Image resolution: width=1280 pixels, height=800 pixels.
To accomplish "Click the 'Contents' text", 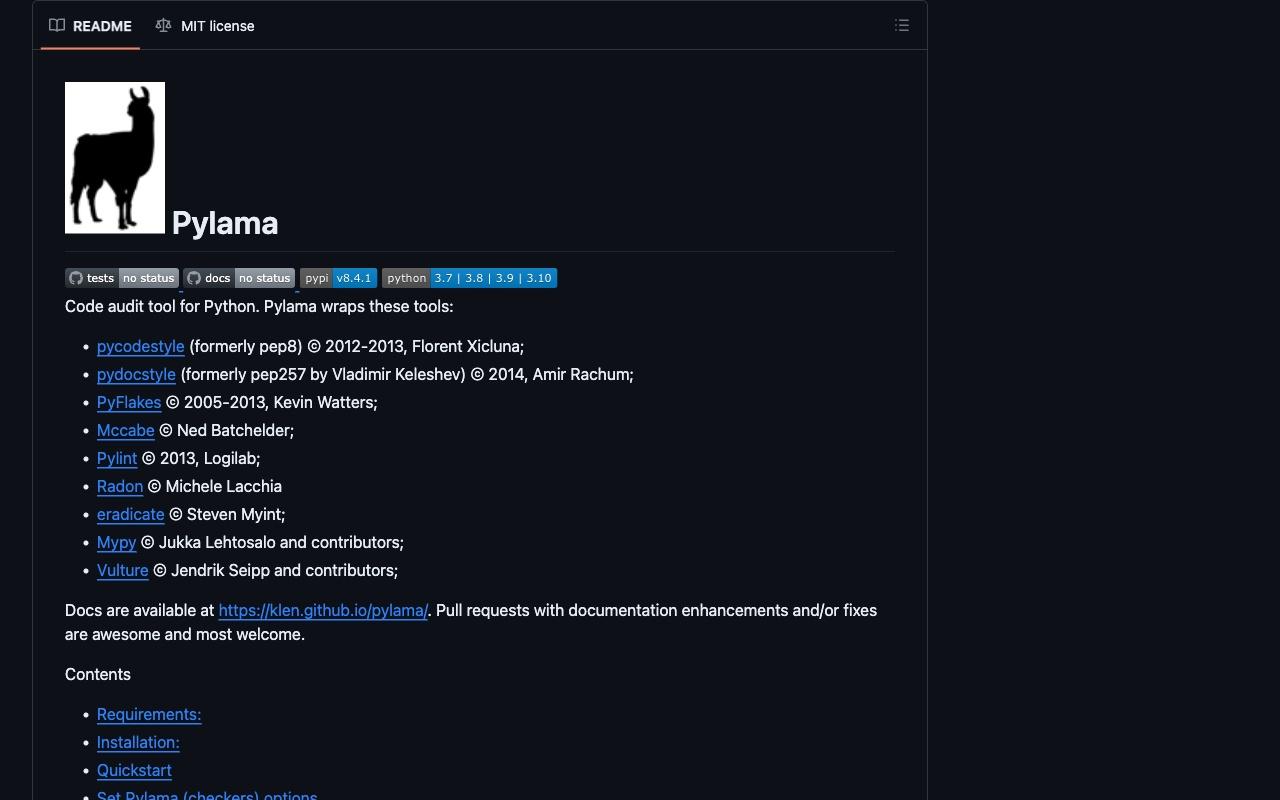I will click(x=98, y=674).
